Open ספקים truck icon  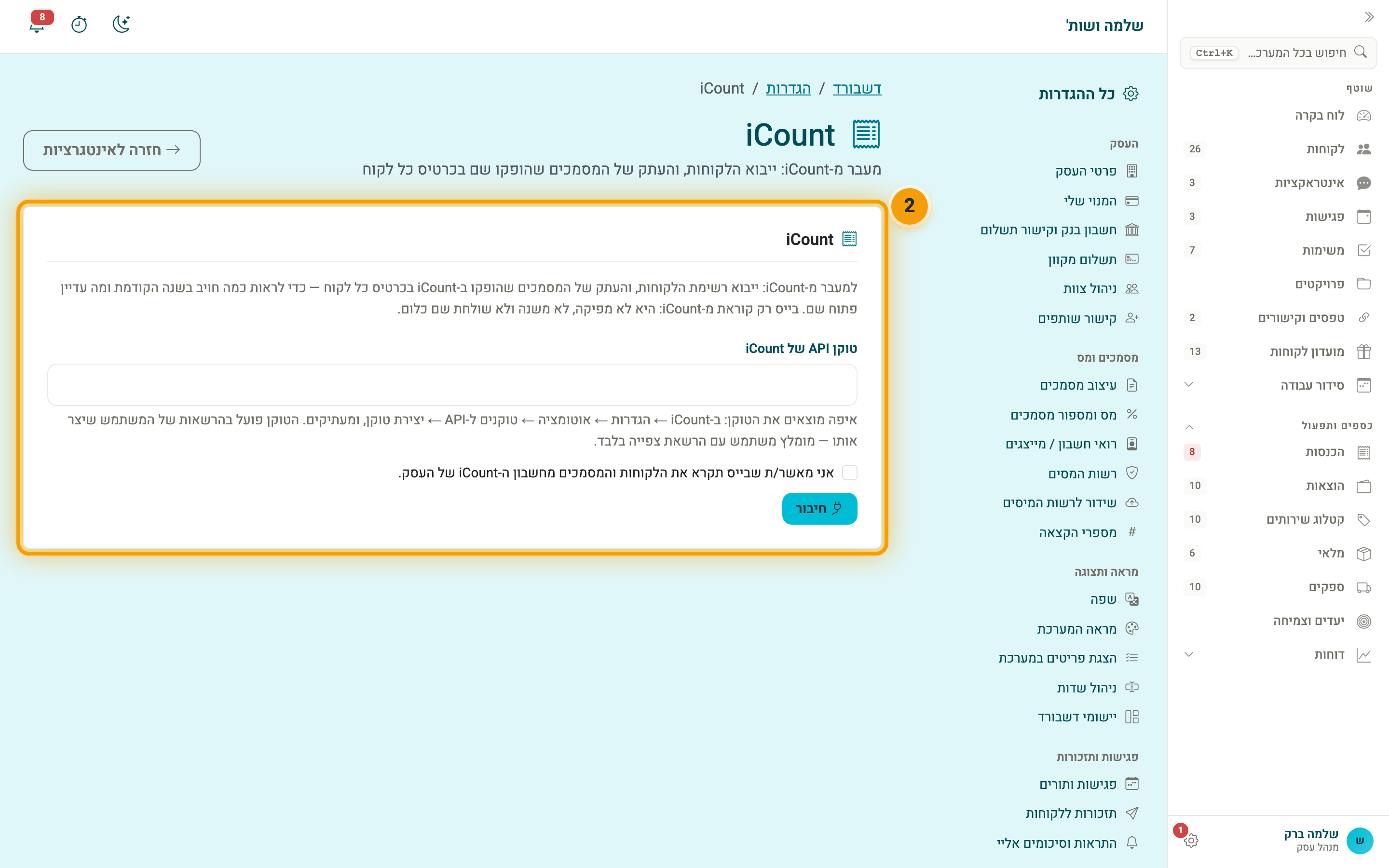pos(1364,587)
